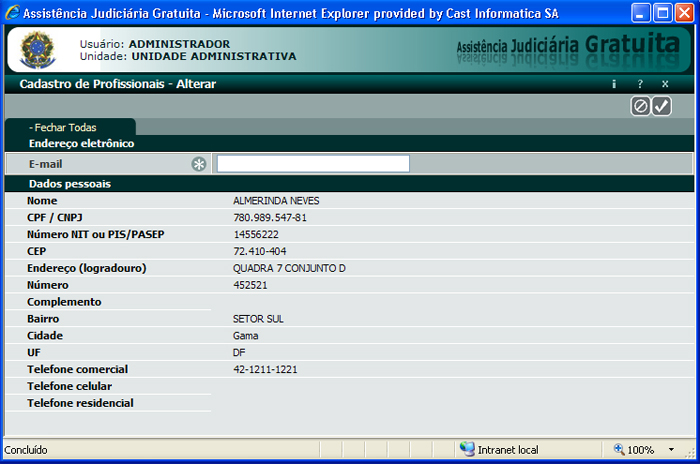Viewport: 700px width, 464px height.
Task: Maximize the Internet Explorer window
Action: point(662,13)
